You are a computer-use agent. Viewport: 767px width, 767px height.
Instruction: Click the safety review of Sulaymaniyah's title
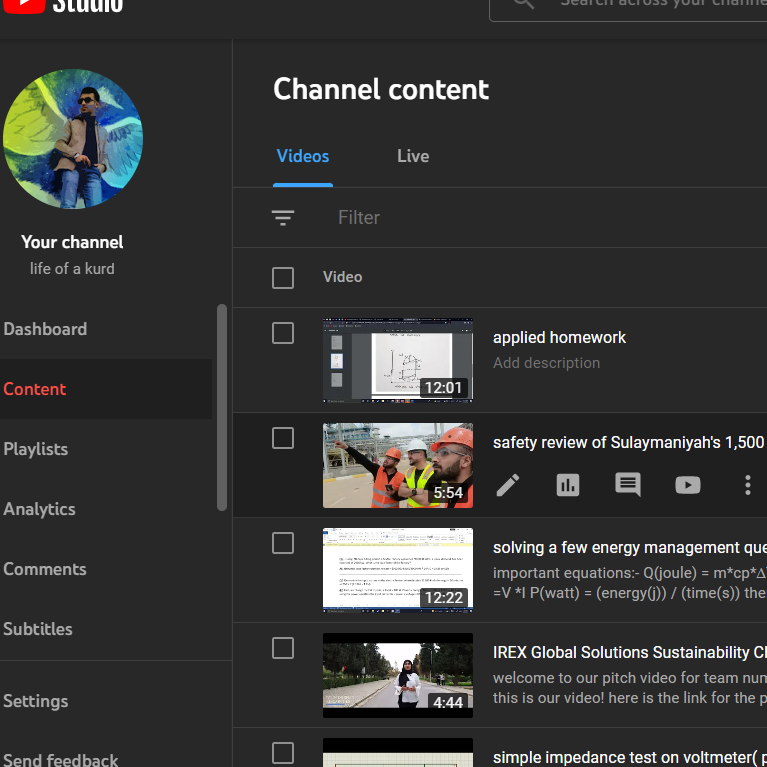coord(629,442)
